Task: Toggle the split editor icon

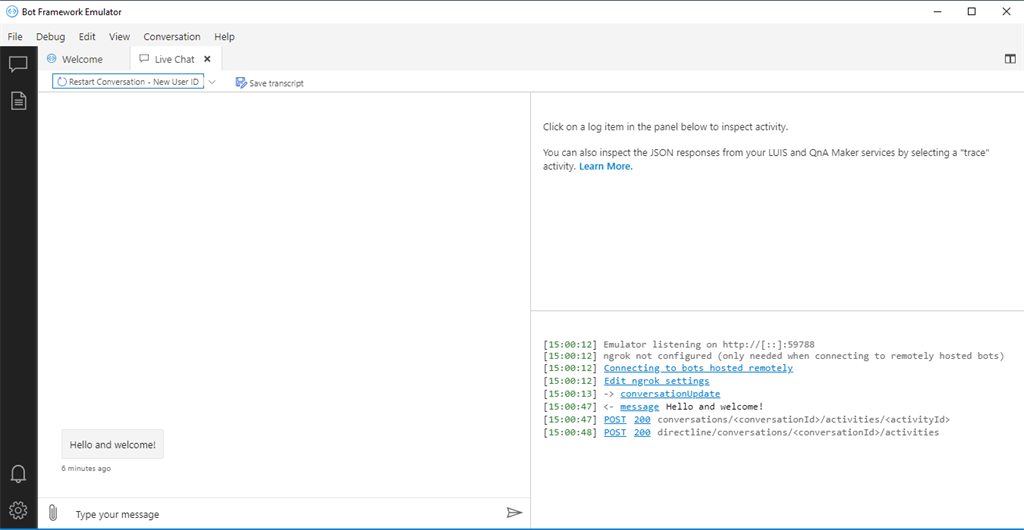Action: pyautogui.click(x=1010, y=59)
